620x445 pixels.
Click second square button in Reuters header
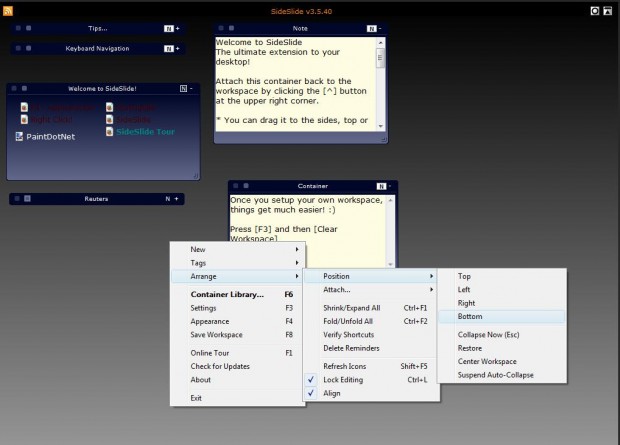(x=27, y=199)
